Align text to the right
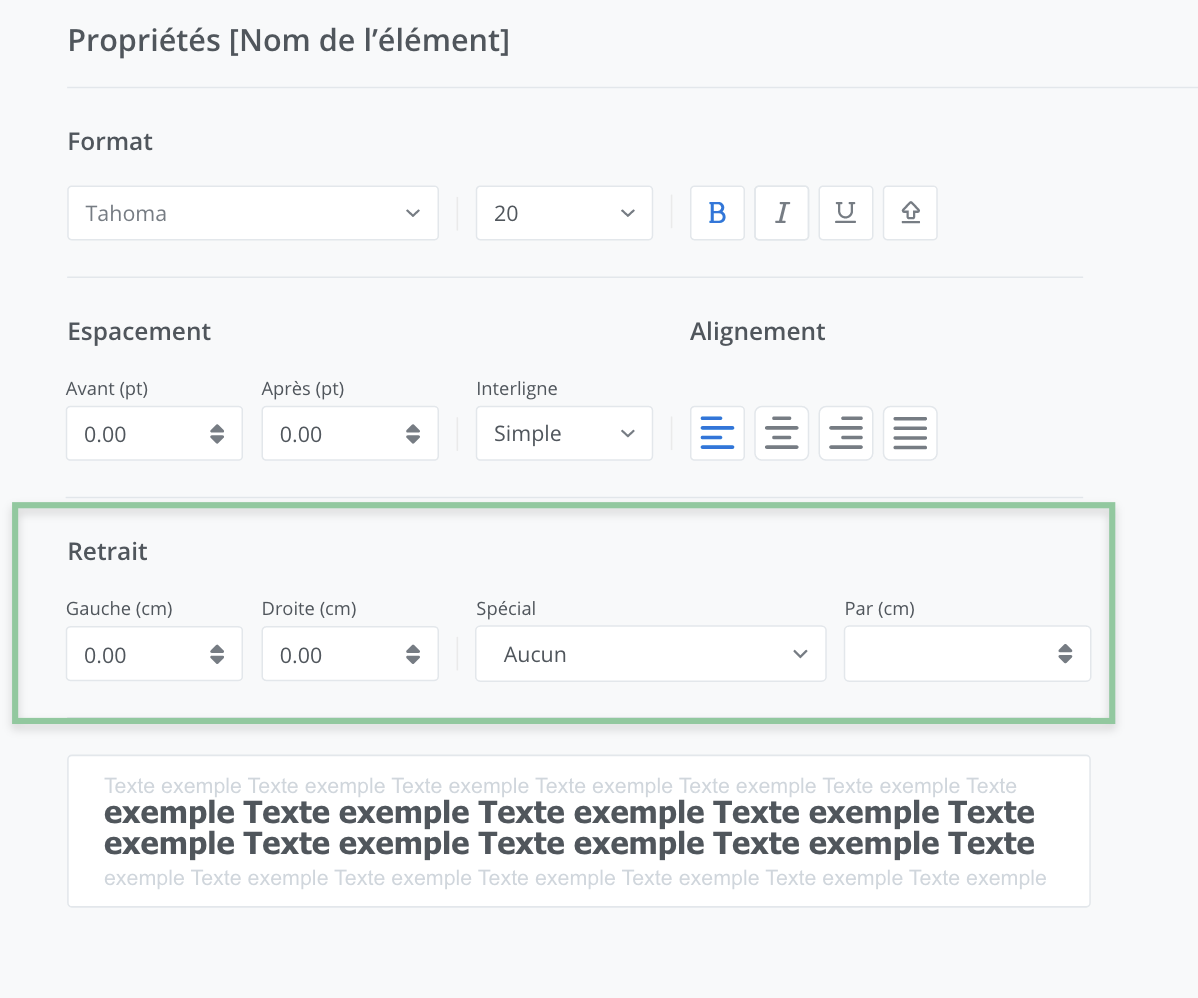 (x=845, y=433)
